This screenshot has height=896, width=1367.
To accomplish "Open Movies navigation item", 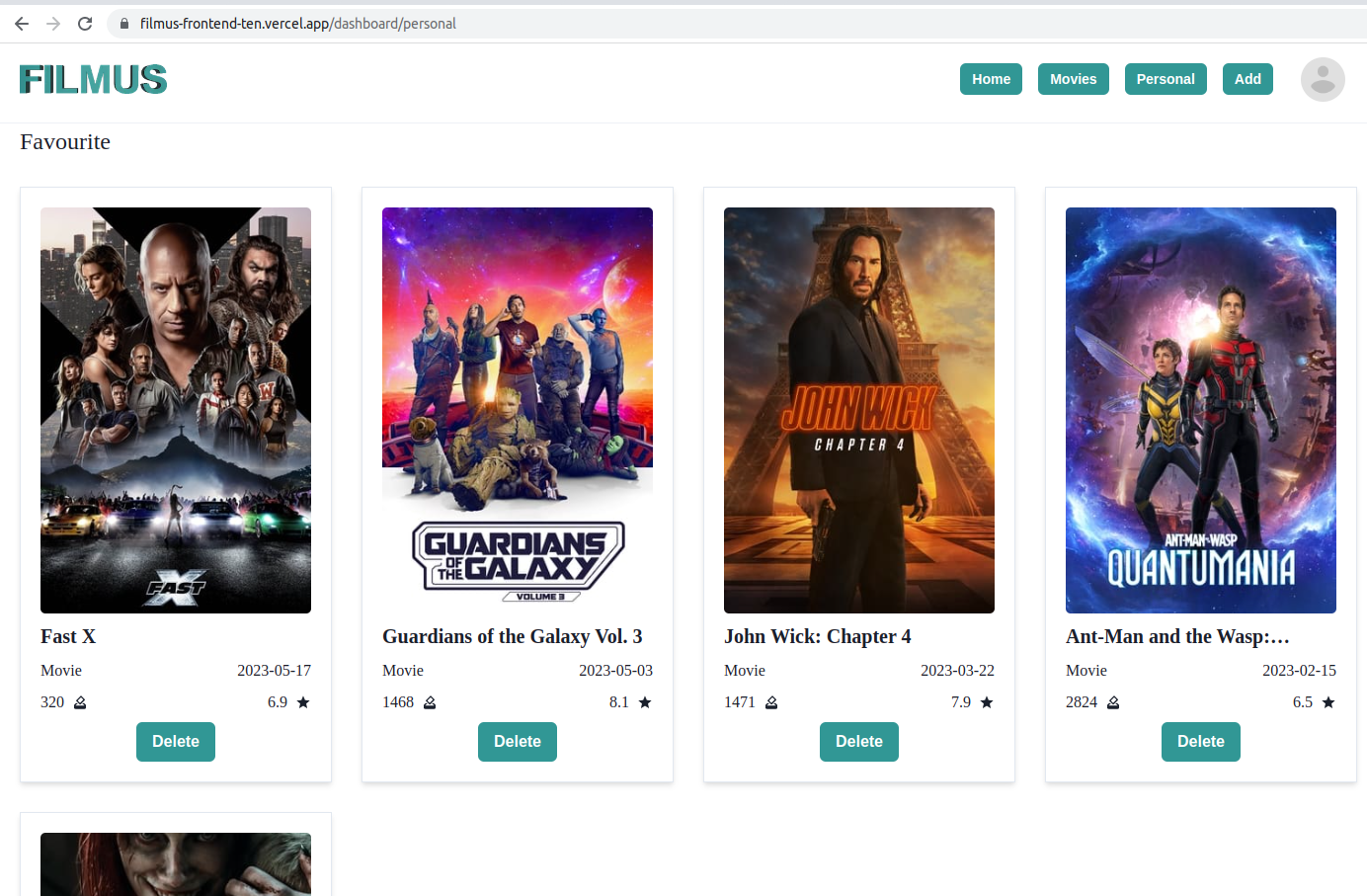I will tap(1074, 79).
